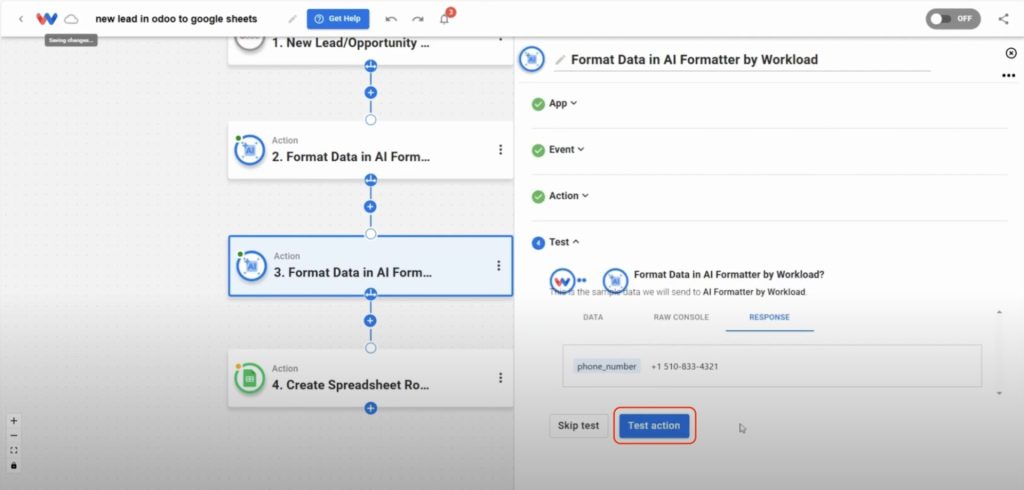Select step 3 AI Formatter icon

click(251, 266)
